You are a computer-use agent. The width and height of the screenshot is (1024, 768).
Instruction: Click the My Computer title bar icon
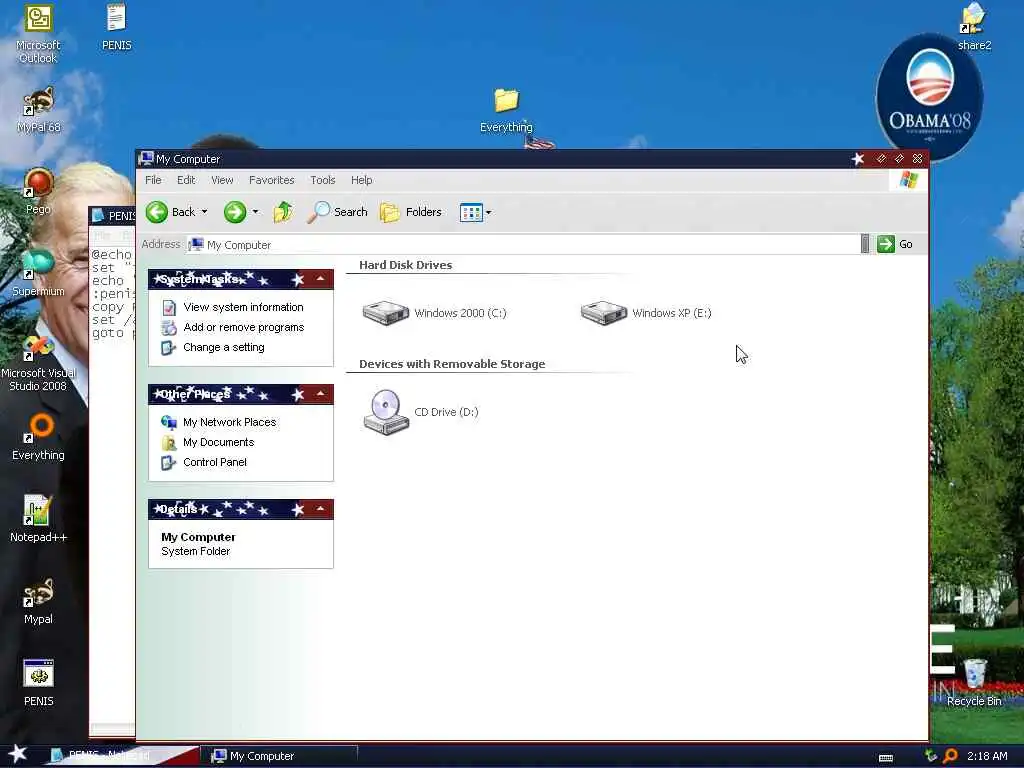click(x=146, y=159)
